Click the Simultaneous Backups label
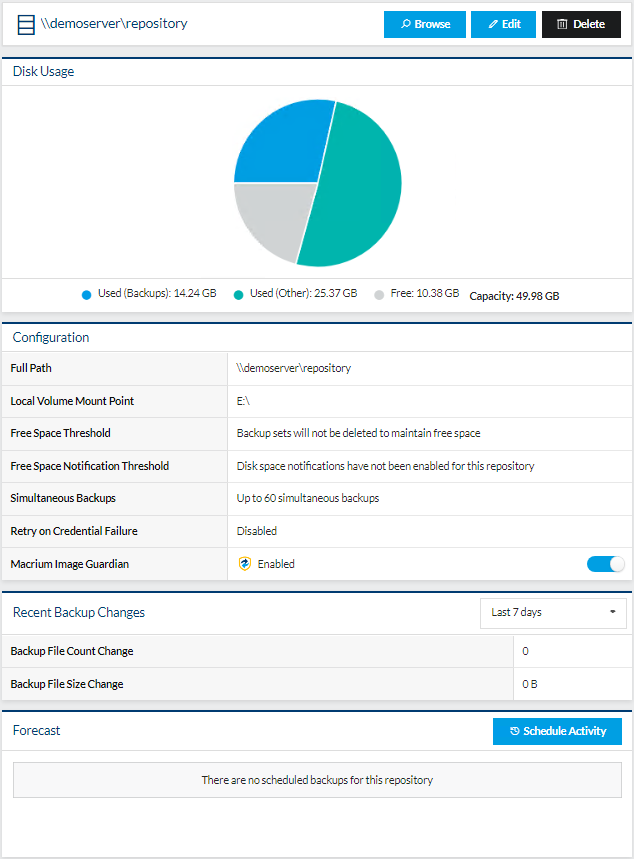 click(63, 499)
